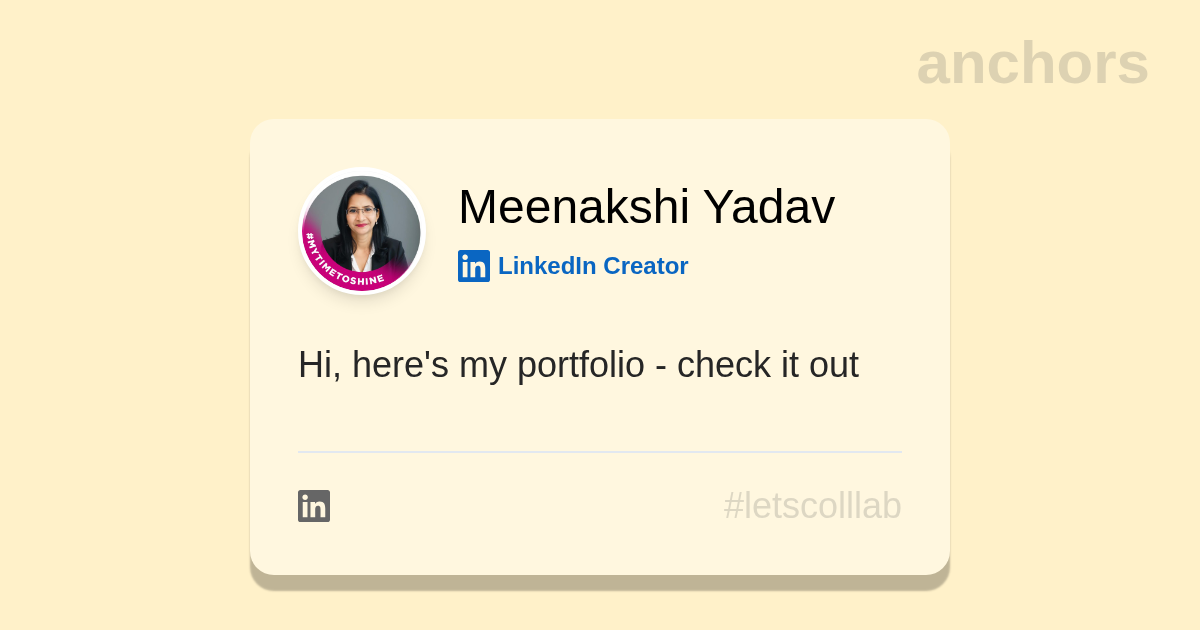Click the portfolio tagline text
The width and height of the screenshot is (1200, 630).
578,365
